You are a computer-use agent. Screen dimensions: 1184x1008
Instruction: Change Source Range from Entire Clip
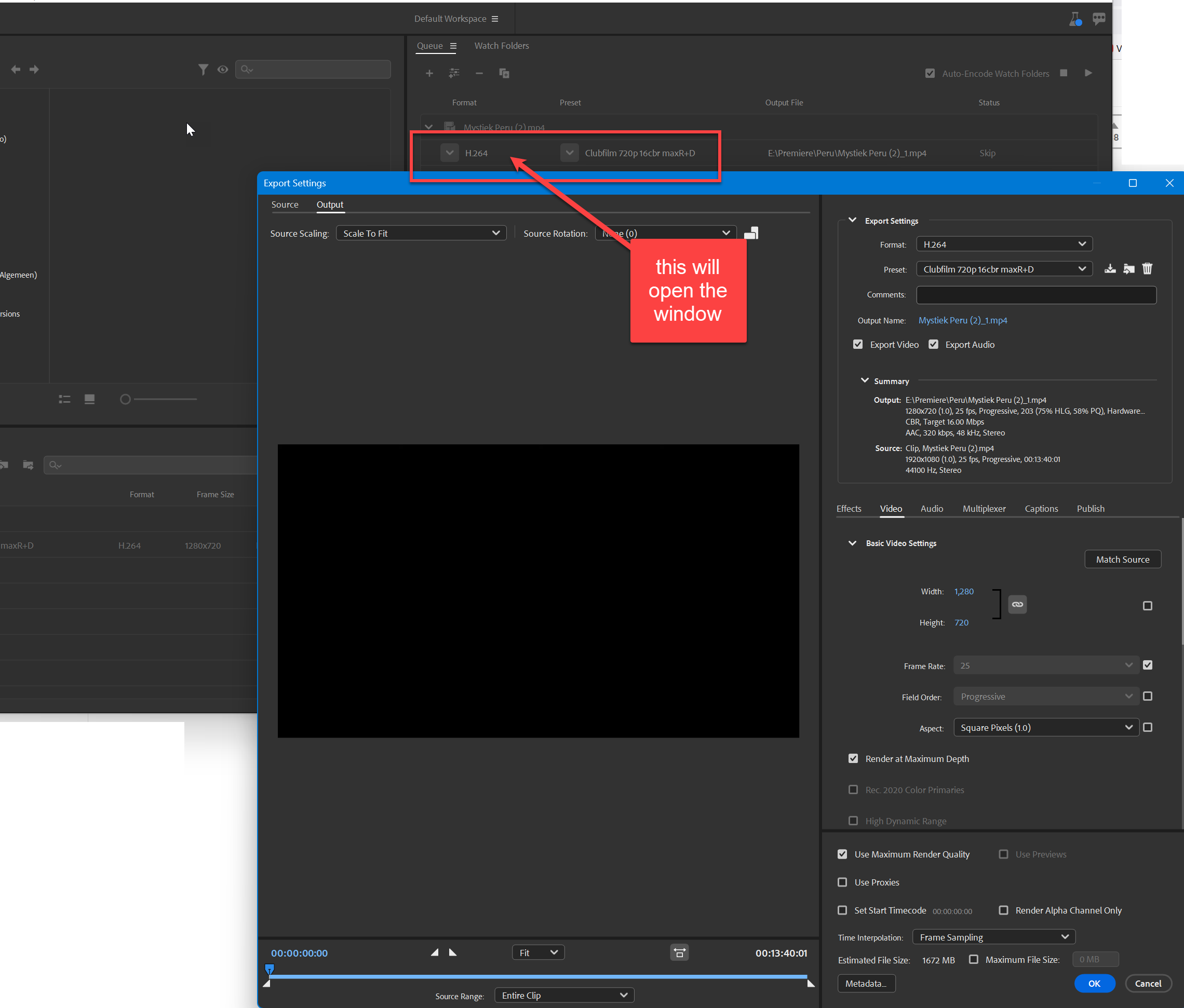click(563, 995)
